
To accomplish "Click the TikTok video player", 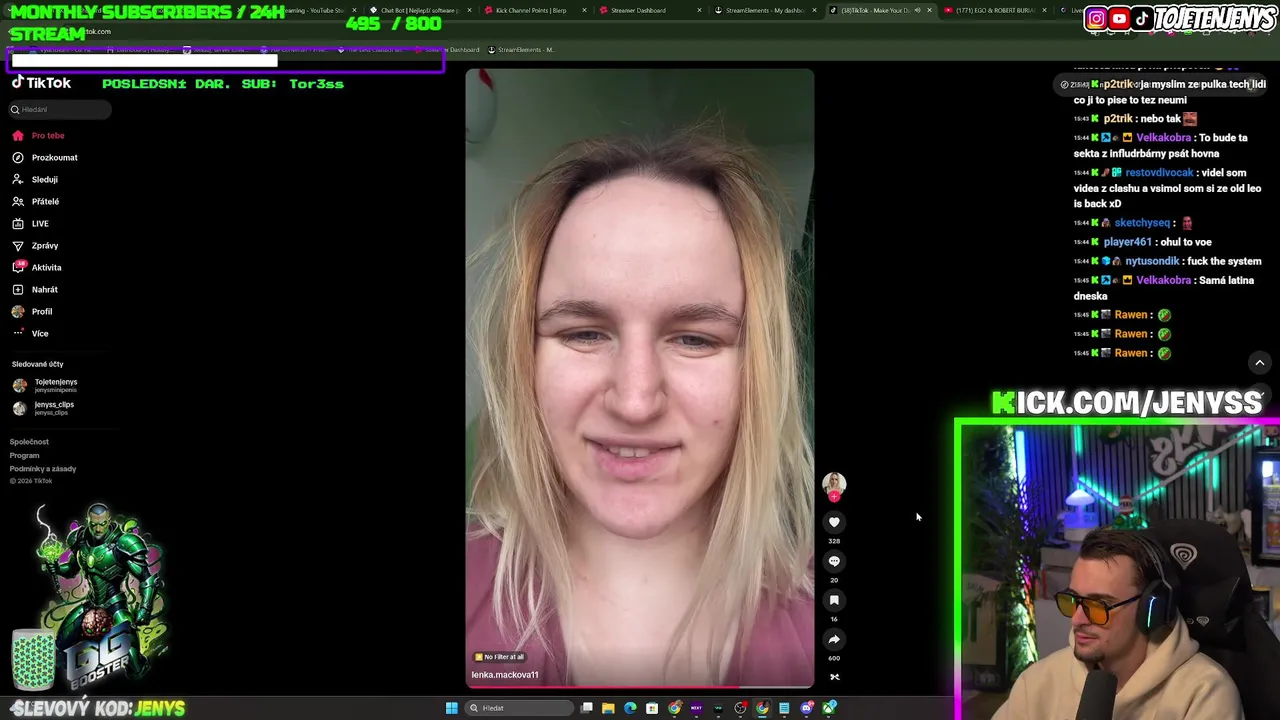I will coord(640,378).
